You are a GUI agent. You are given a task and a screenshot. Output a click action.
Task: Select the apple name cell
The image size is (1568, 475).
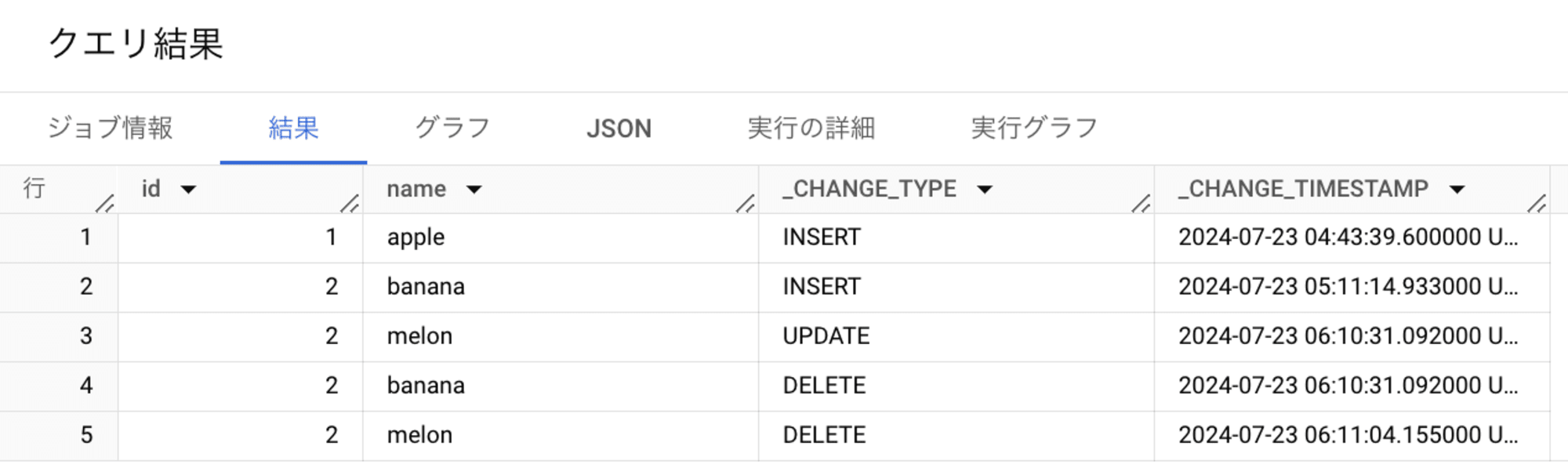point(561,237)
